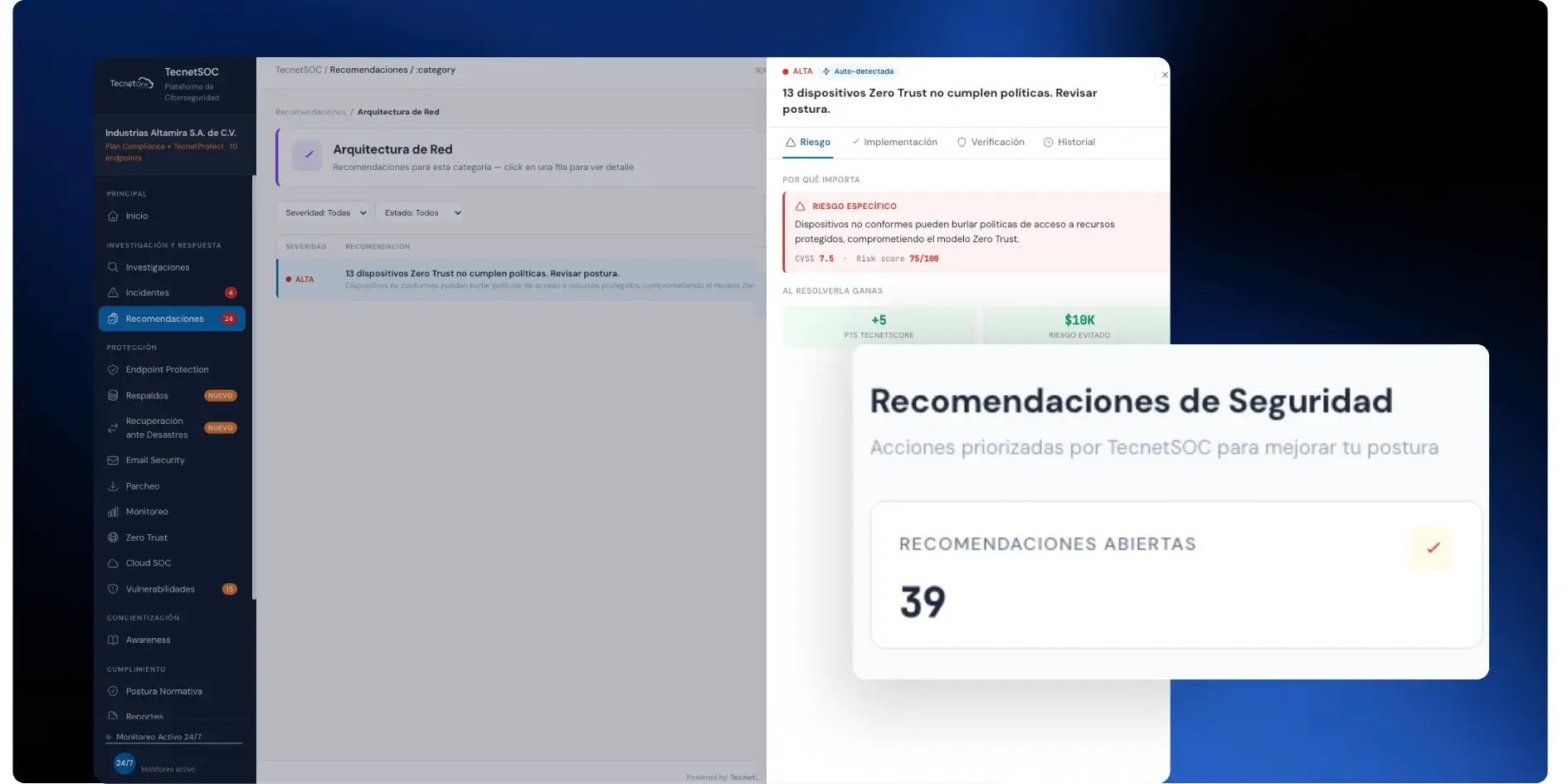1568x784 pixels.
Task: Click the Recomendaciones clipboard icon
Action: 113,319
